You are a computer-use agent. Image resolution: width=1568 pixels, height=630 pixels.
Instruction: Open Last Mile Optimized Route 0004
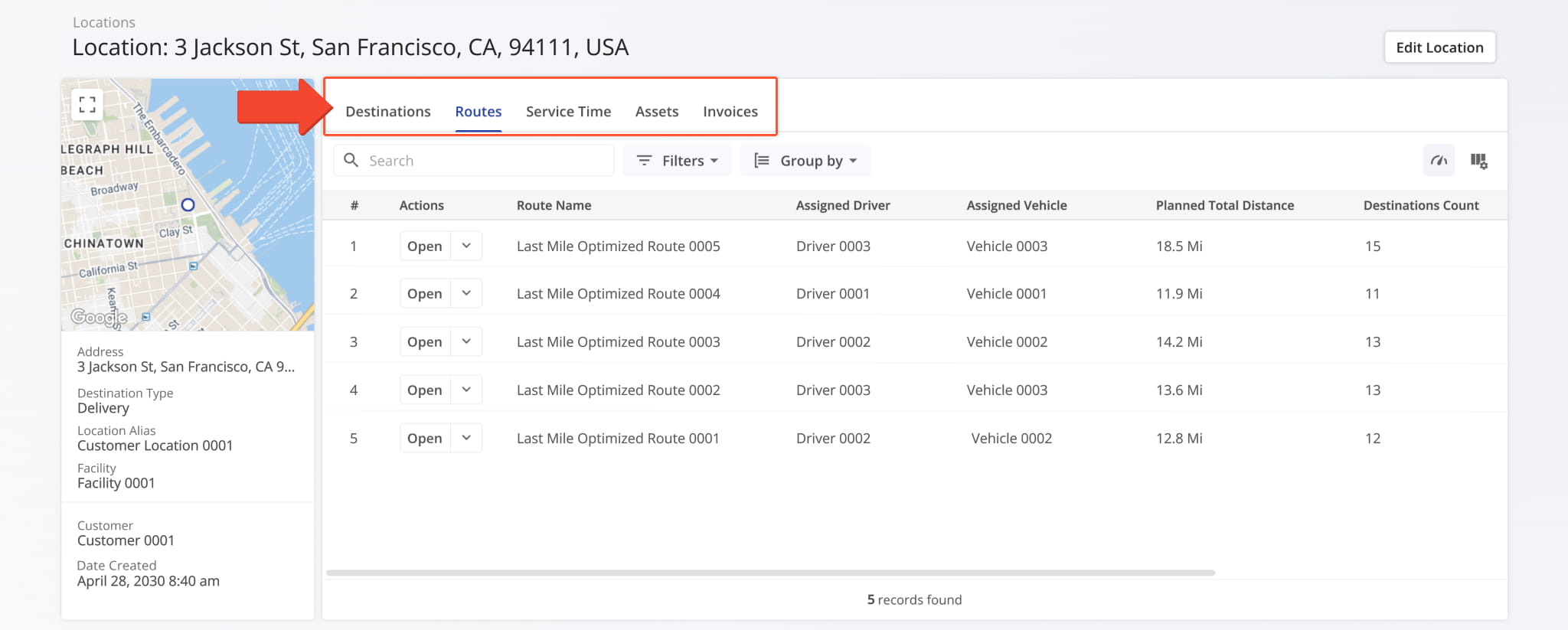pyautogui.click(x=425, y=293)
